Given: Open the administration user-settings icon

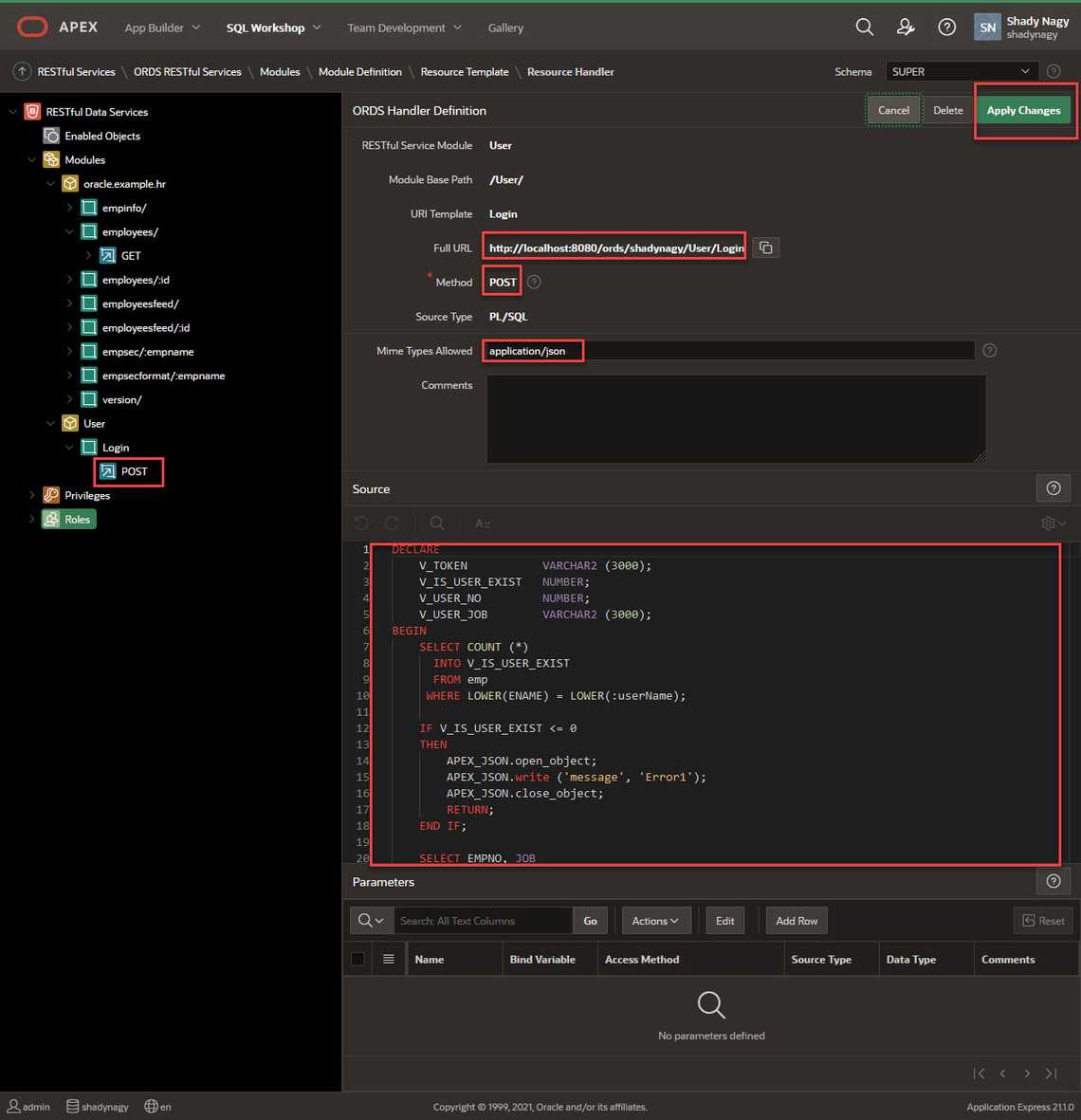Looking at the screenshot, I should click(x=906, y=28).
